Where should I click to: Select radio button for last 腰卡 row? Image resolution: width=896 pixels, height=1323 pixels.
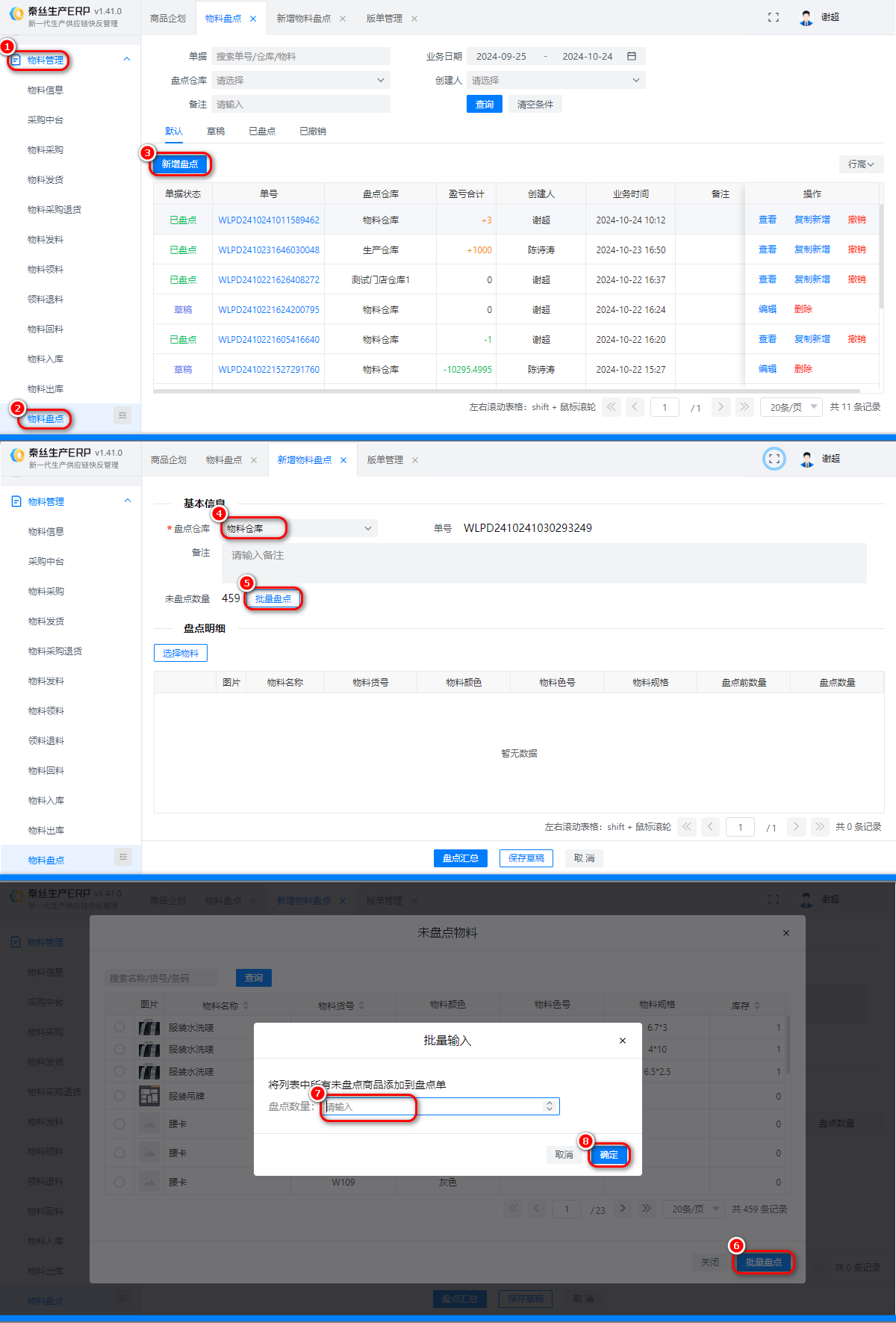pos(119,1182)
